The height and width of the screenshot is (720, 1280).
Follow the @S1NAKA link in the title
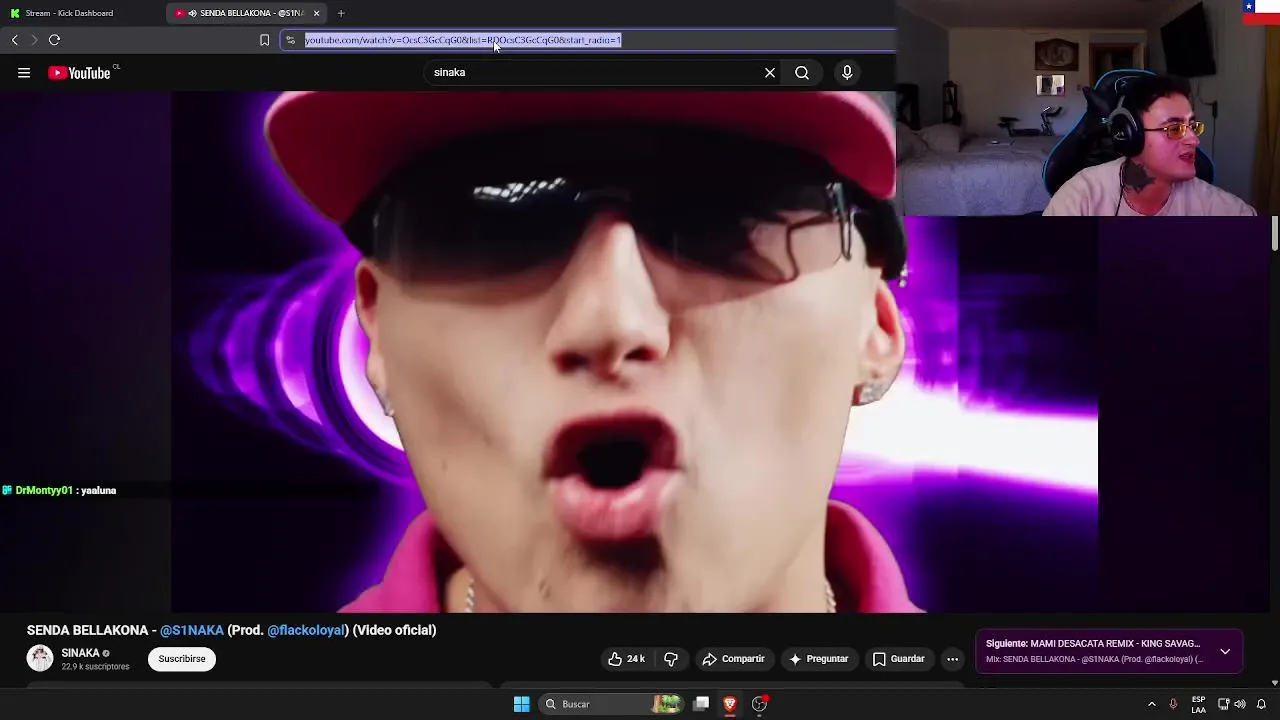(192, 630)
